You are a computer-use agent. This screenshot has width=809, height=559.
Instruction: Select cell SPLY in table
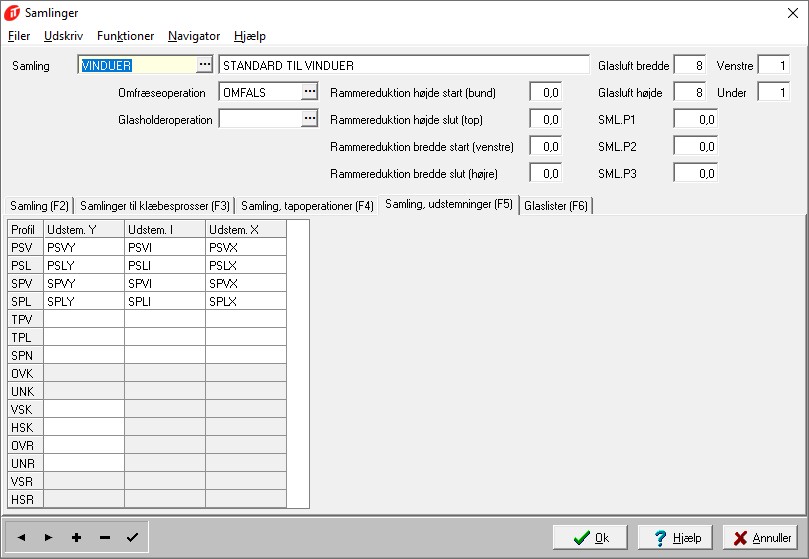[x=84, y=301]
